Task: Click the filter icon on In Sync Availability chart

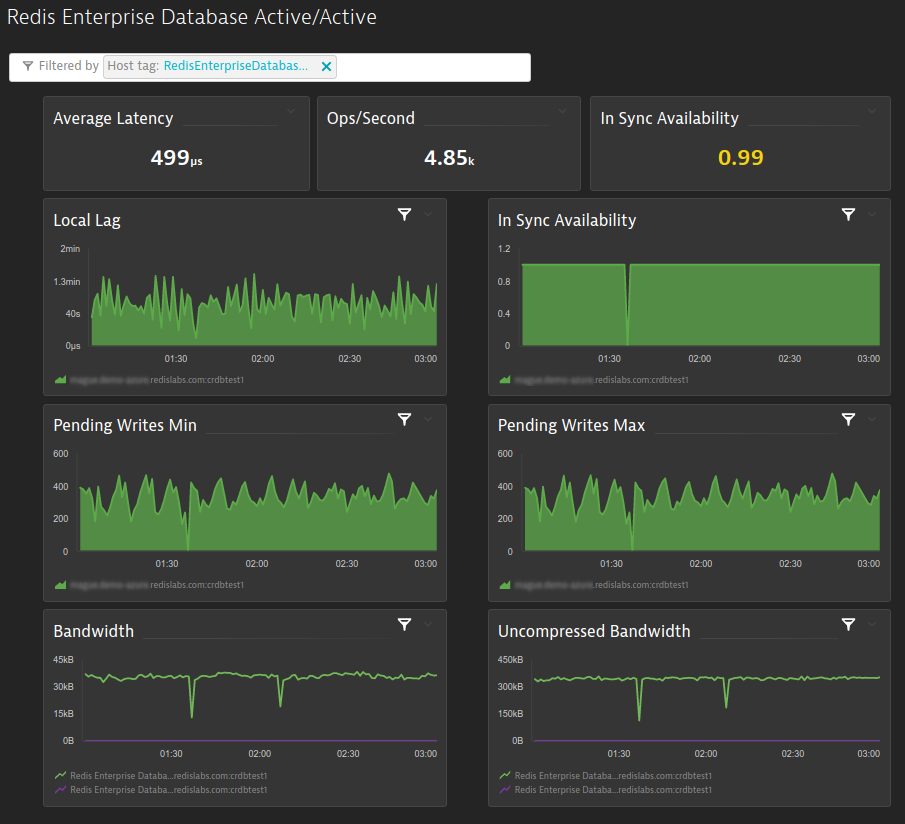Action: pyautogui.click(x=848, y=214)
